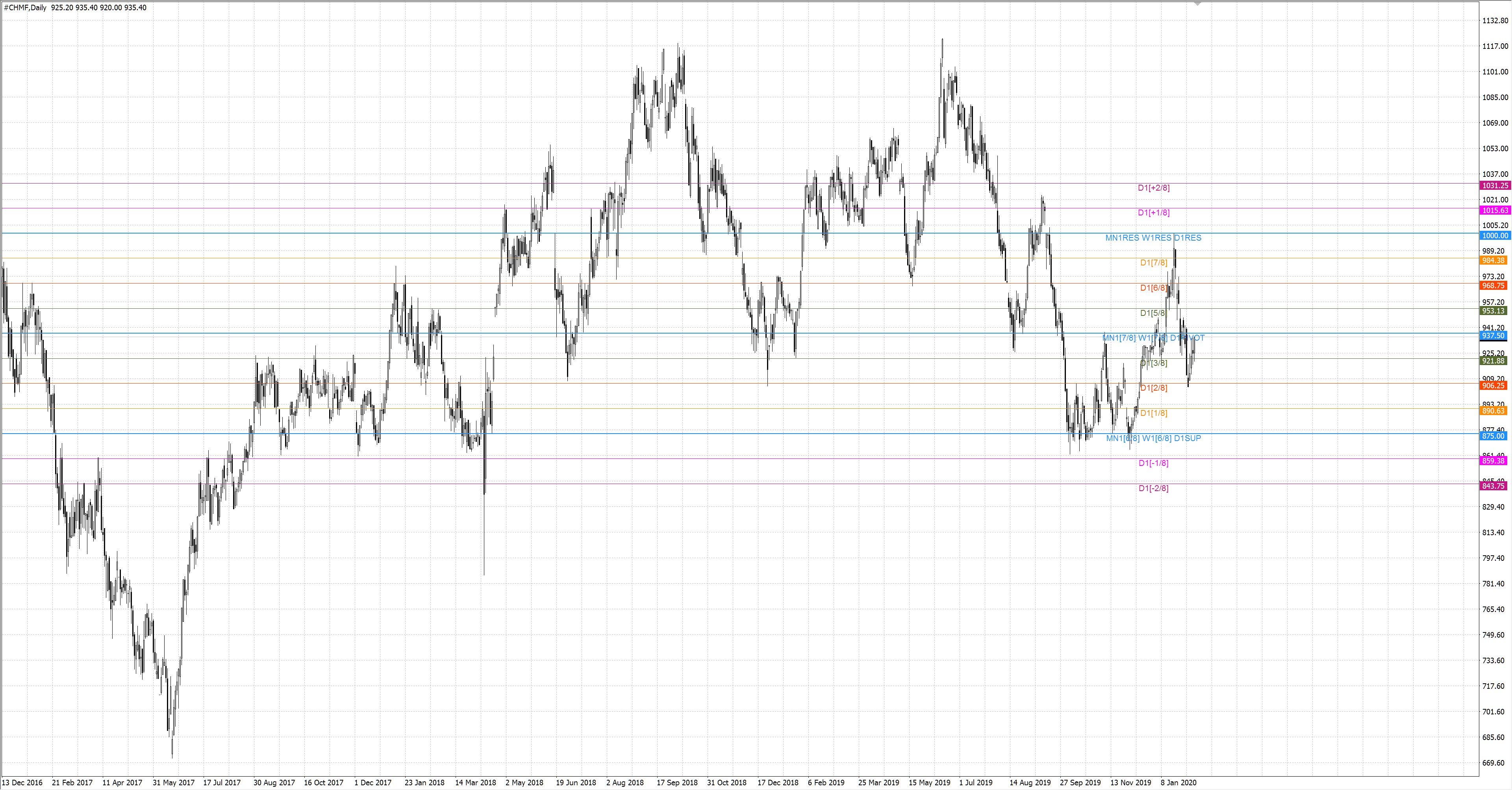Screen dimensions: 1512x790
Task: Select the MN1RES W1RES D1RES label
Action: tap(1153, 238)
